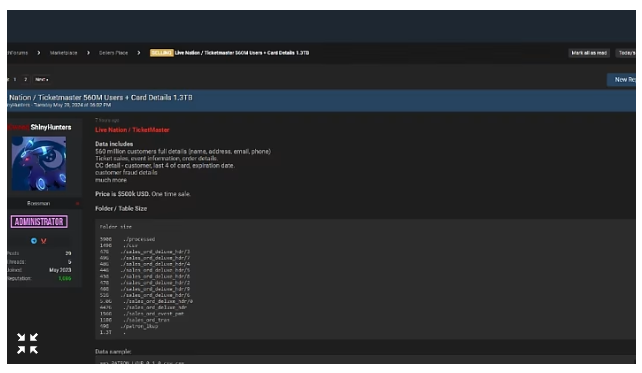Image resolution: width=642 pixels, height=373 pixels.
Task: Go to the Sellers Place breadcrumb
Action: (x=113, y=53)
